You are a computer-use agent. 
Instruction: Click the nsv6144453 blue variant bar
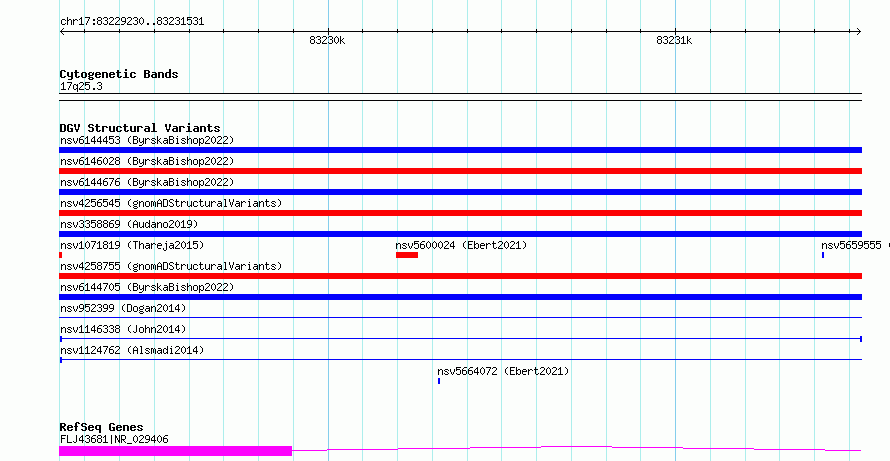(460, 150)
